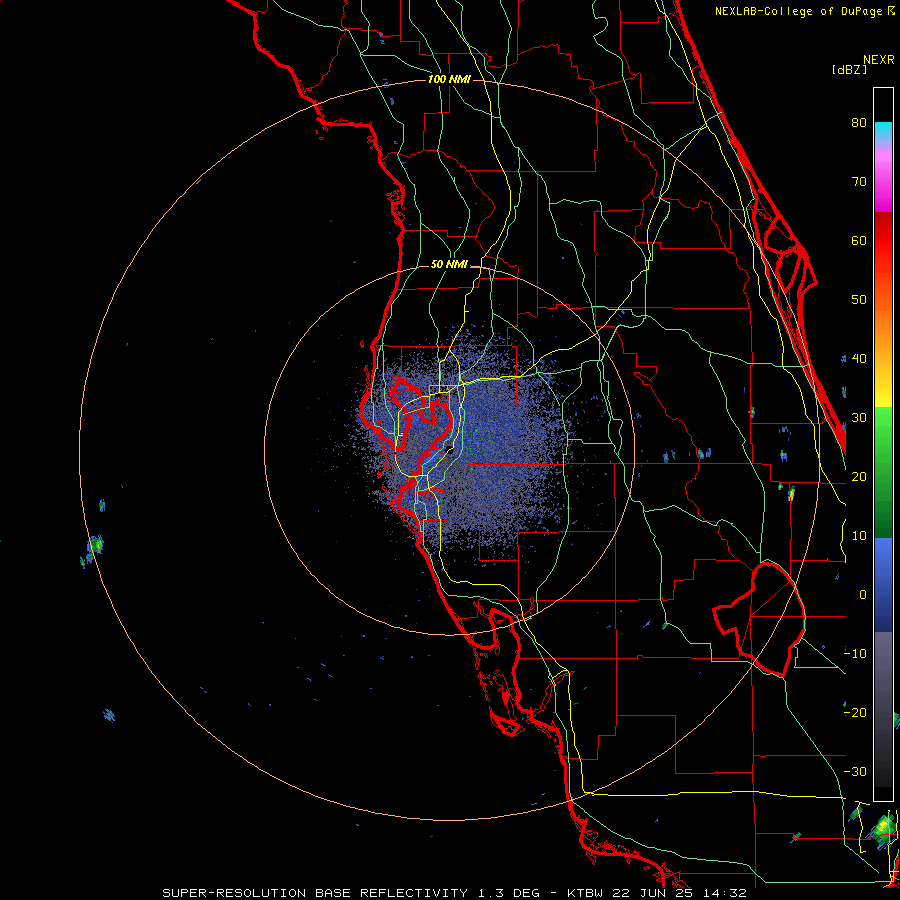The width and height of the screenshot is (900, 900).
Task: Click the KTBW station identifier in the caption
Action: point(585,893)
